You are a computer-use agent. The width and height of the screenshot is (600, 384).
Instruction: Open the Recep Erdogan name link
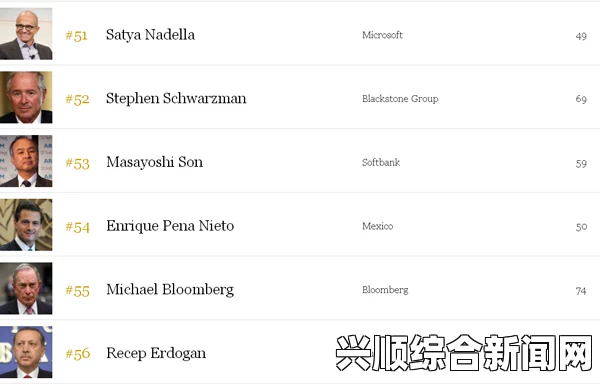(156, 353)
